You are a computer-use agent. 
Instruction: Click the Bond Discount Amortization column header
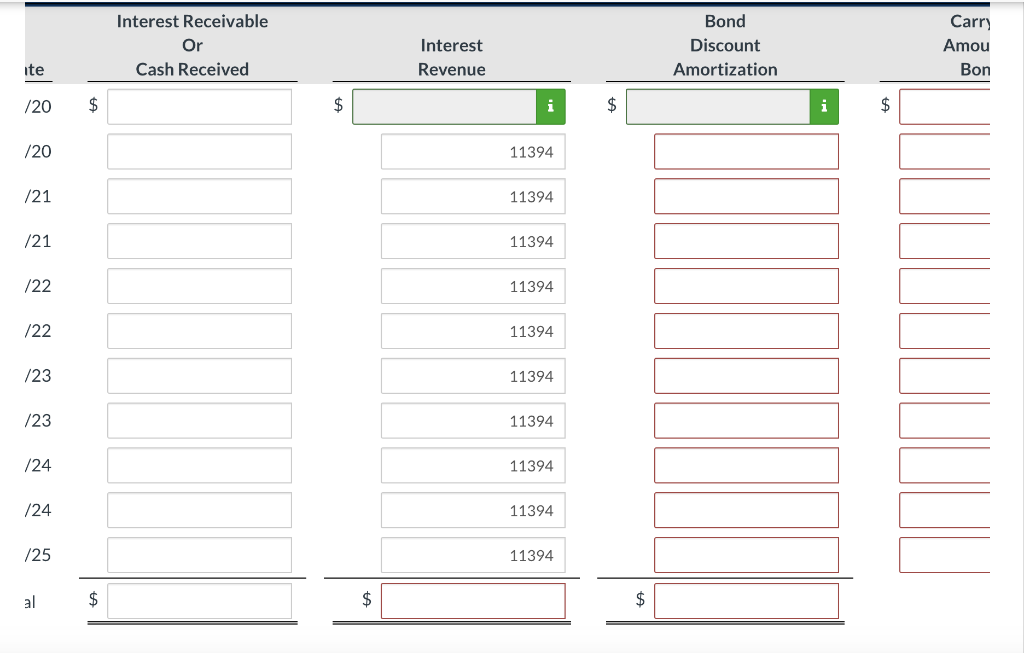(725, 45)
